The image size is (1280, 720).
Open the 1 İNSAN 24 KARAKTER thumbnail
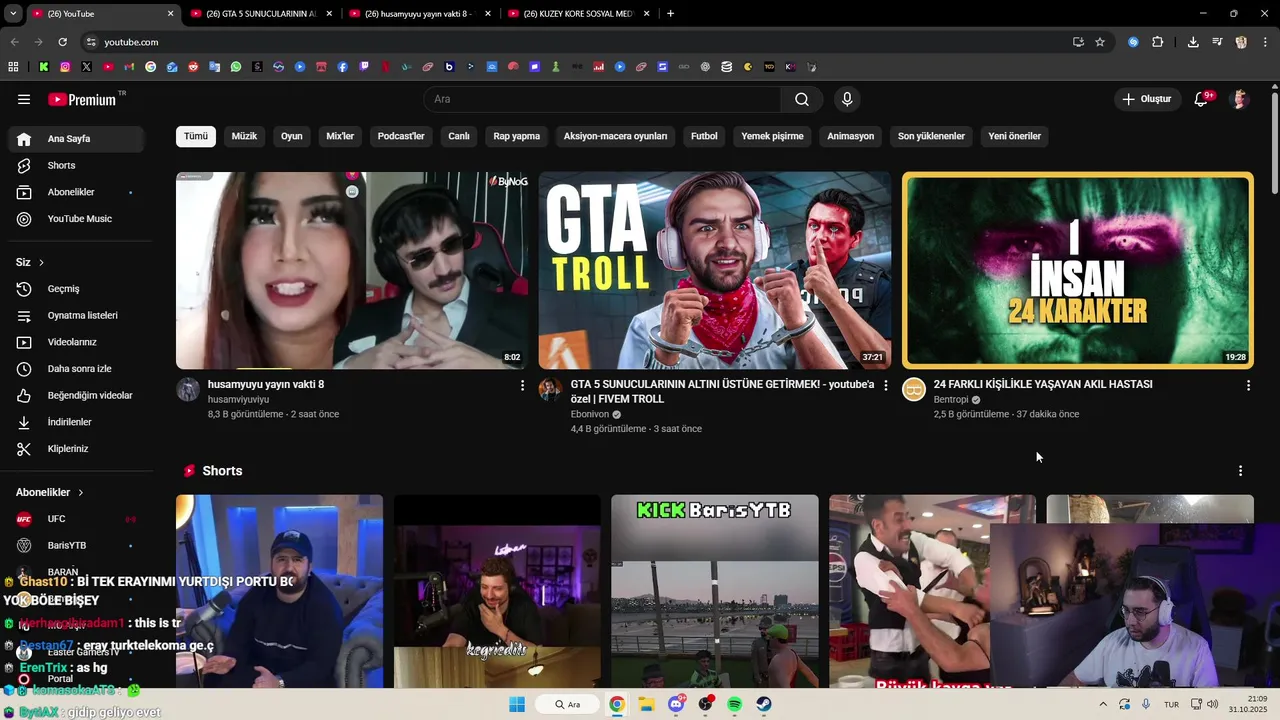pos(1077,270)
